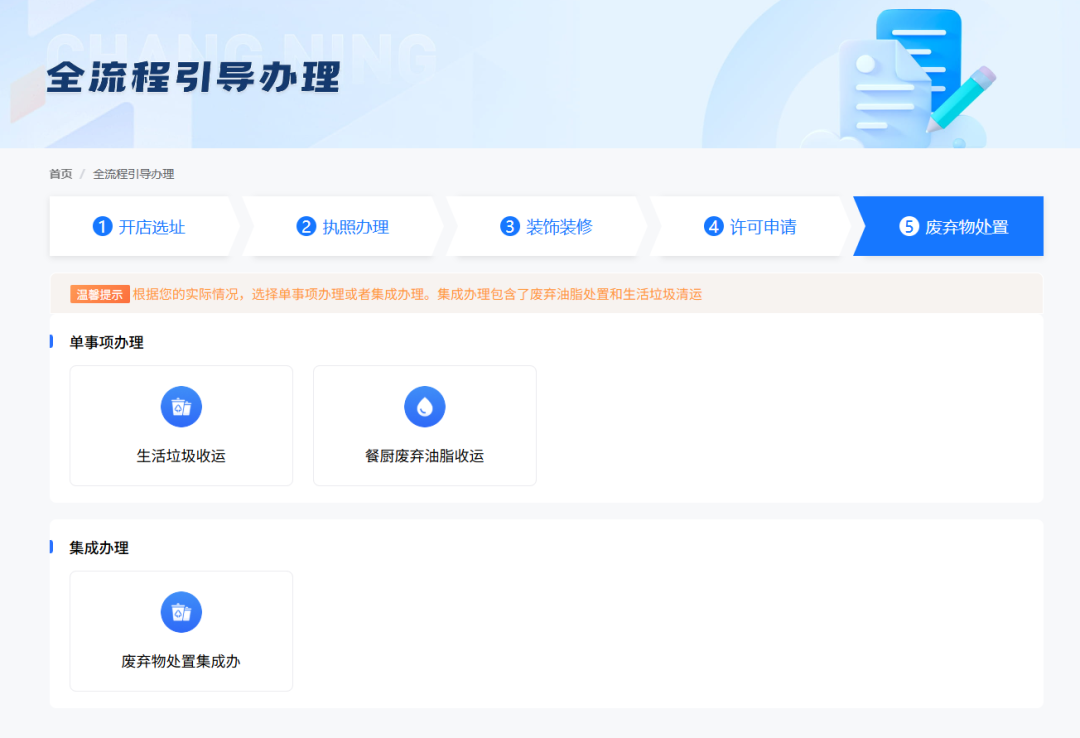Select the 许可申请 step tab
This screenshot has height=738, width=1080.
coord(763,227)
